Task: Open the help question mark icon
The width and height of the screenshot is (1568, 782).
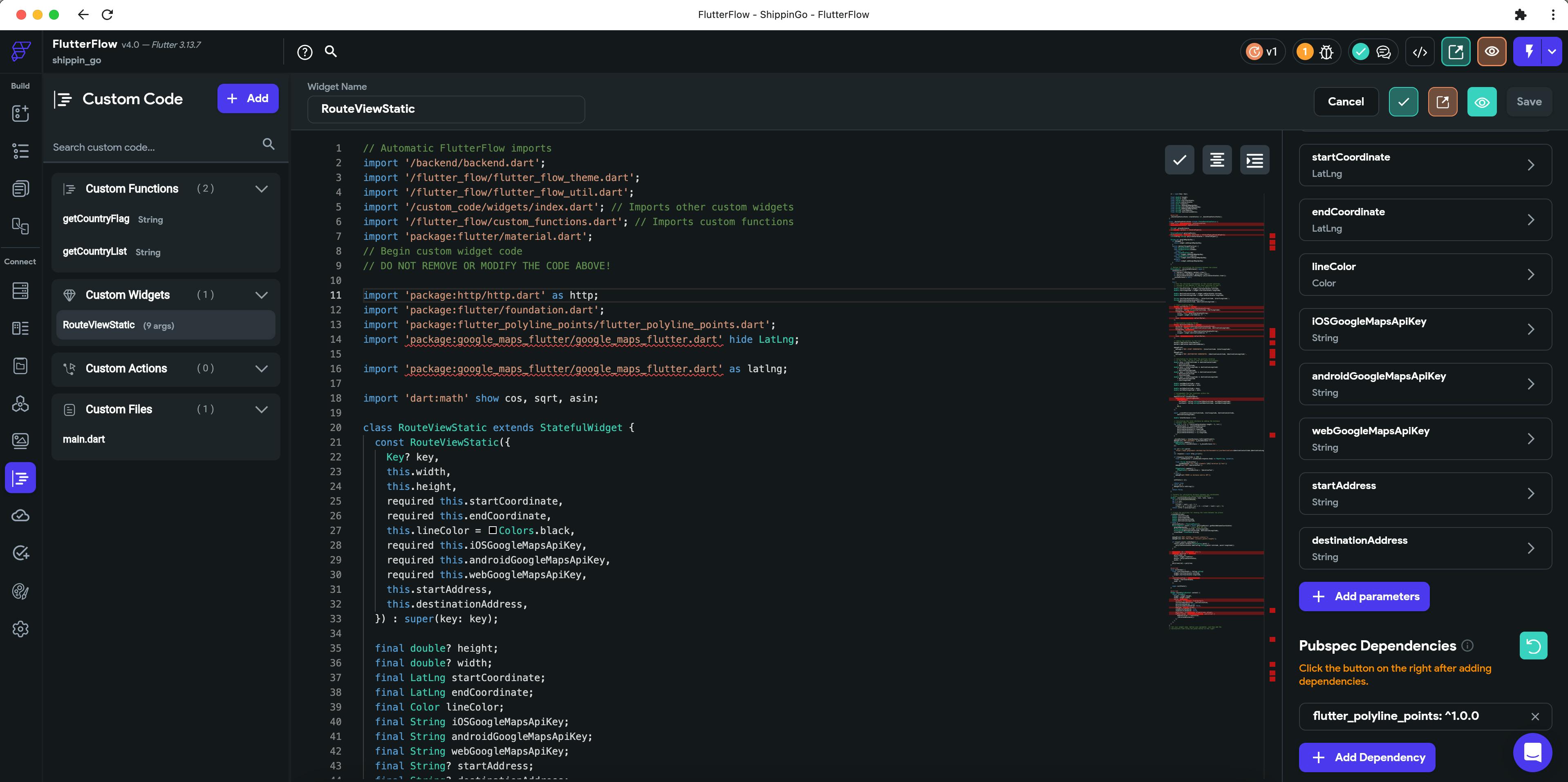Action: 305,52
